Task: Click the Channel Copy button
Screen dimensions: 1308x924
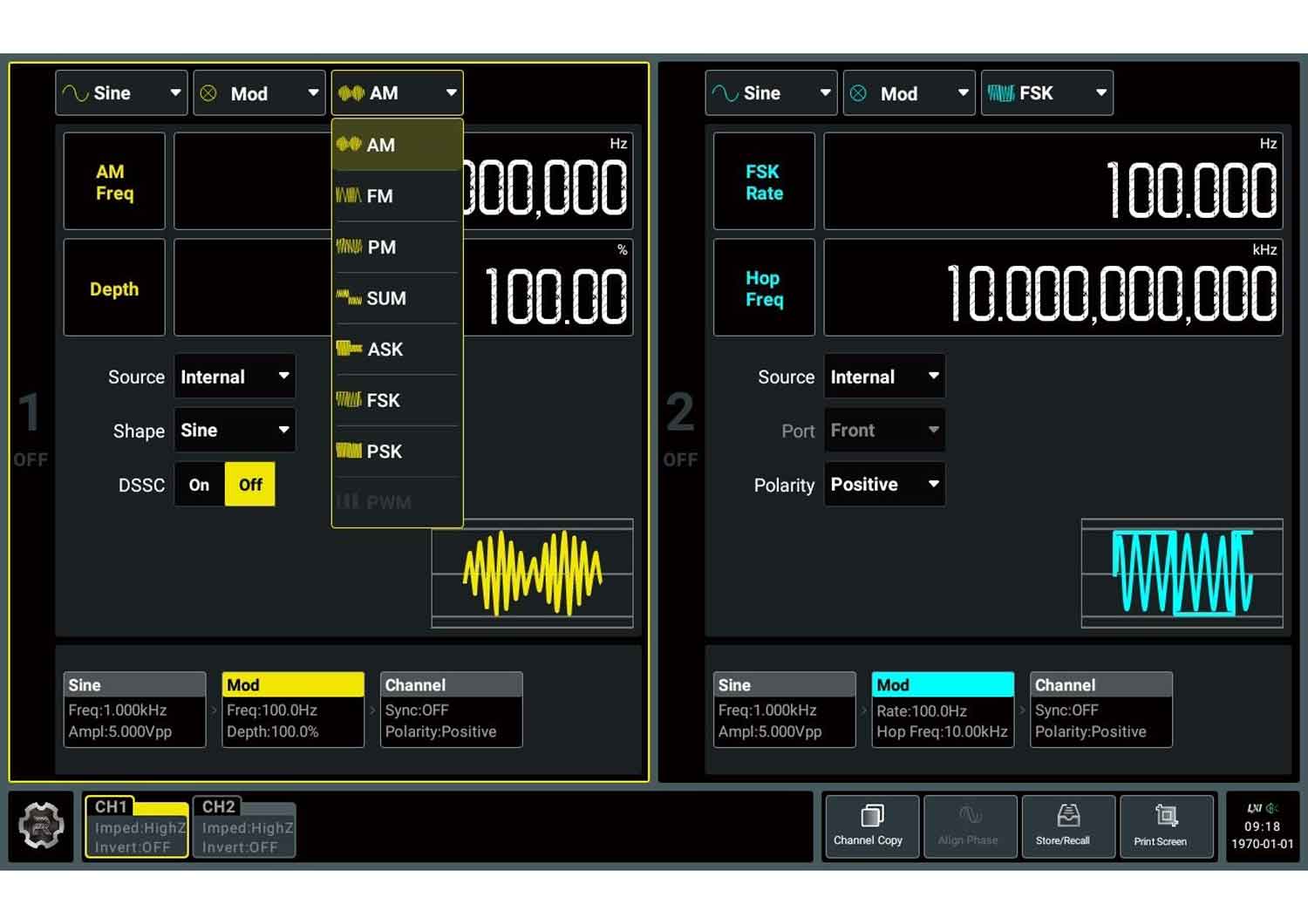Action: (872, 826)
